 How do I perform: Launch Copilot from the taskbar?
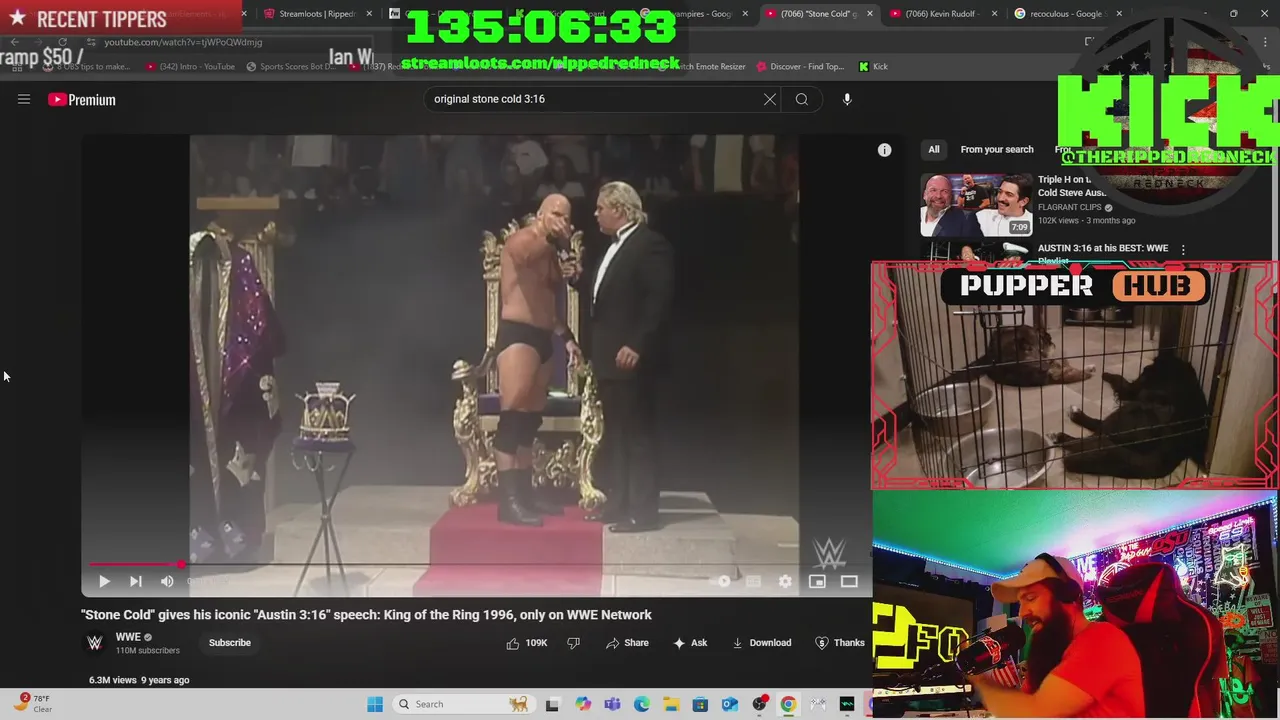(x=583, y=704)
